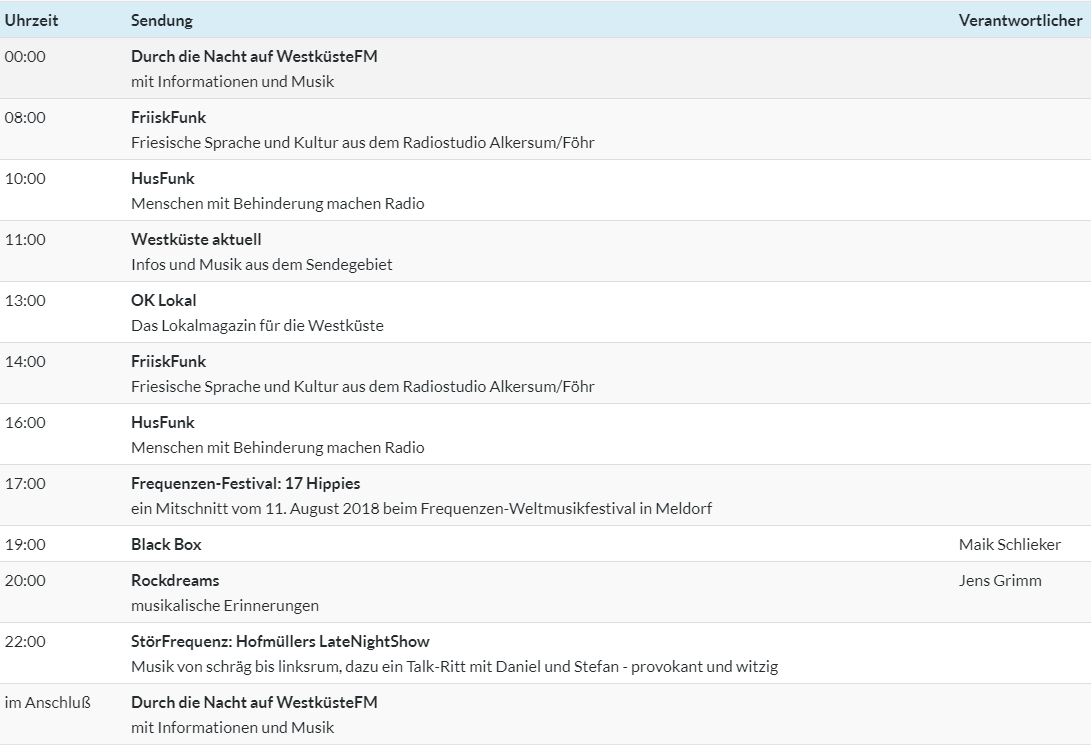
Task: Click 'Musik von schräg bis linksrum' description
Action: [454, 666]
